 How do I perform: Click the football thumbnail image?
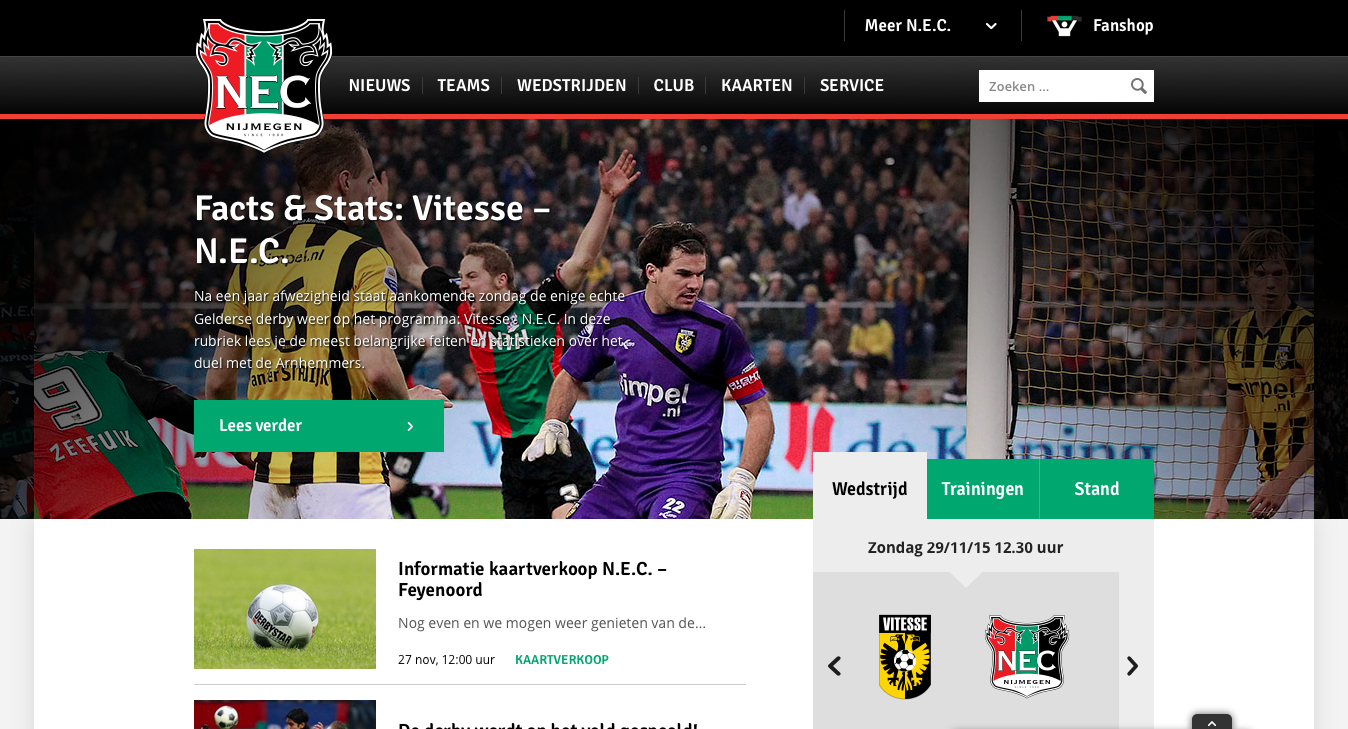(x=284, y=609)
